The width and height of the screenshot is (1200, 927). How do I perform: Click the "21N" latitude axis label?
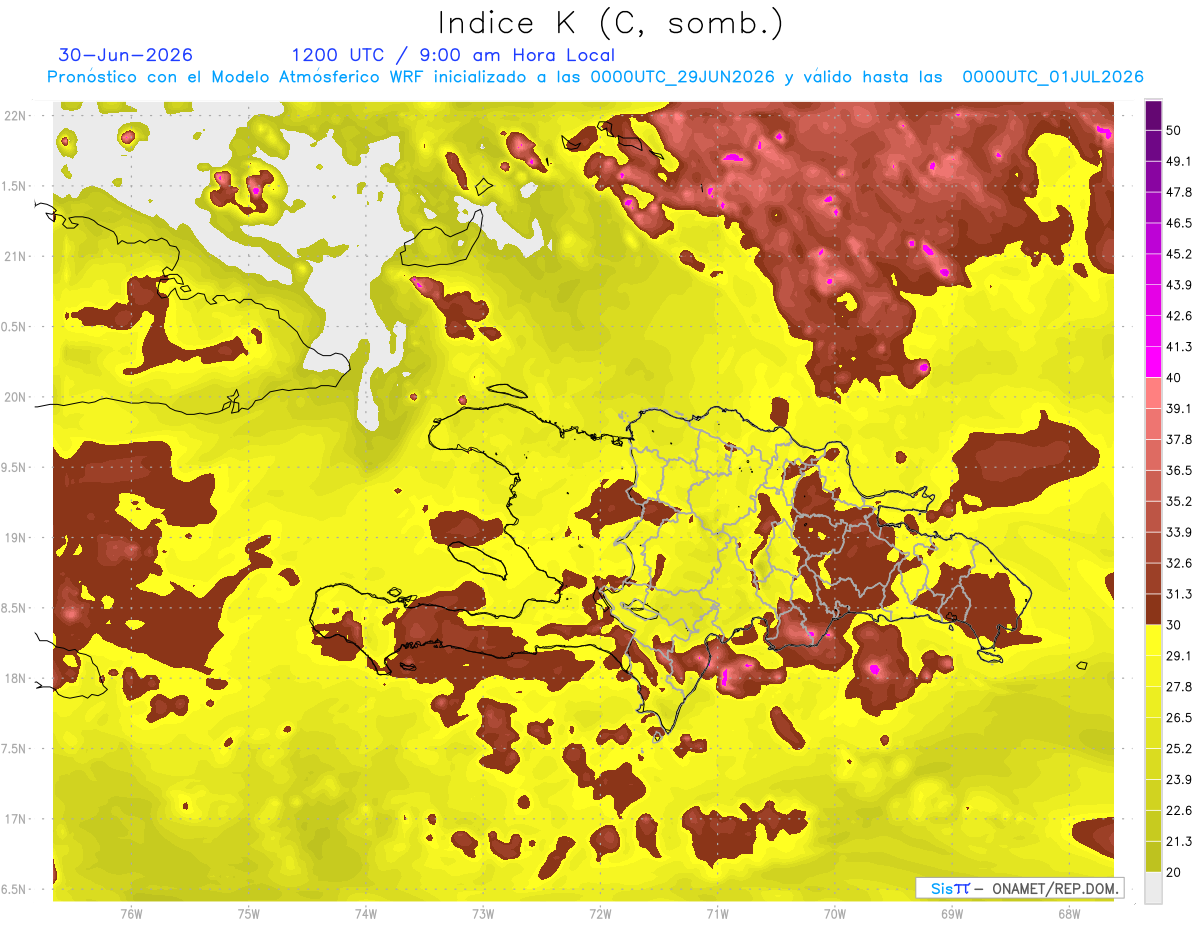[17, 256]
